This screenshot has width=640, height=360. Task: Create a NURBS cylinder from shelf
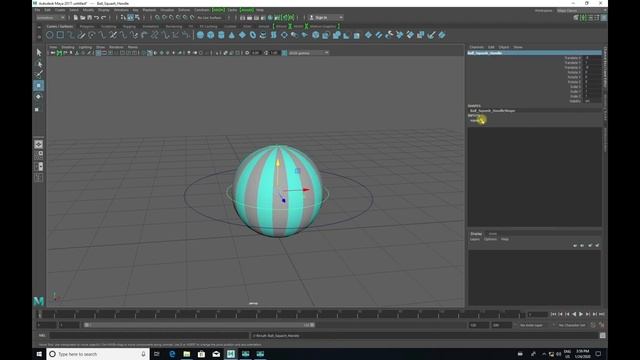coord(221,35)
